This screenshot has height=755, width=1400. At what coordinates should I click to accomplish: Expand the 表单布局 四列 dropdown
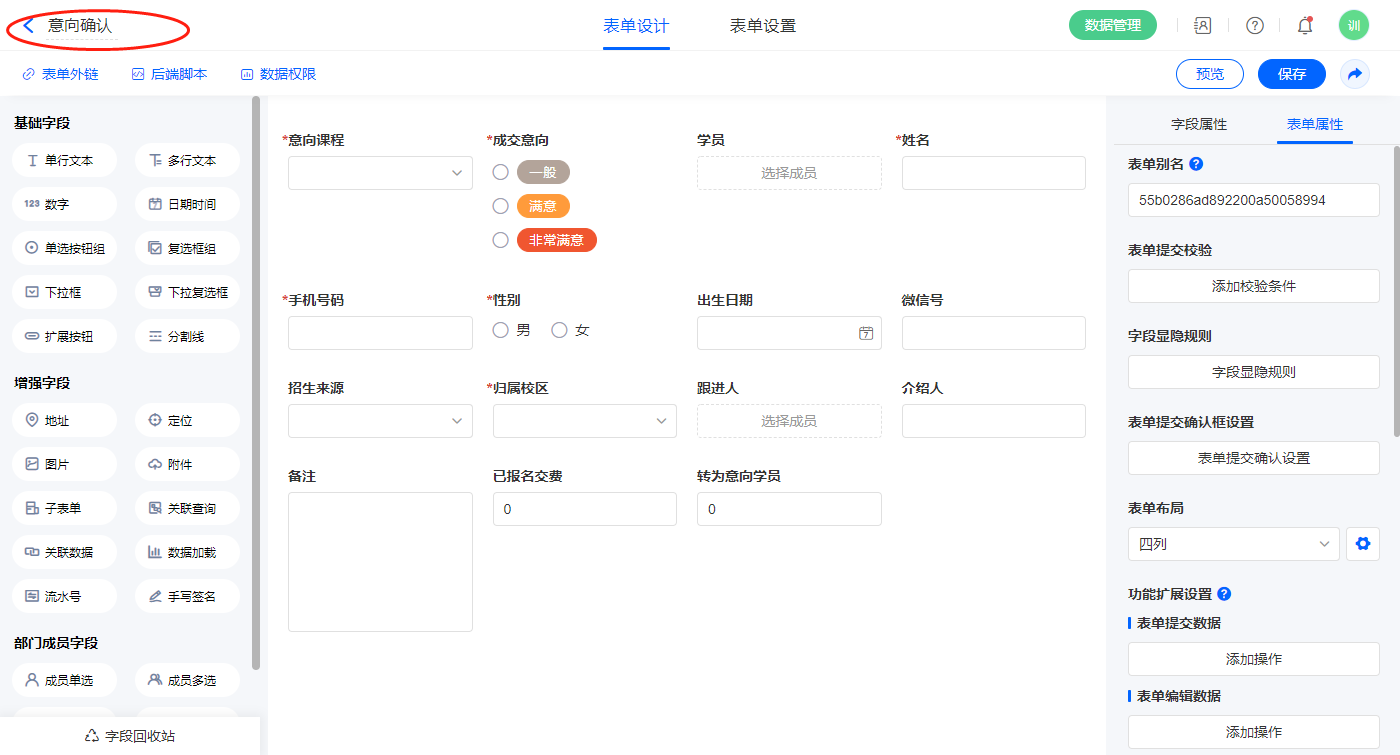pos(1233,544)
